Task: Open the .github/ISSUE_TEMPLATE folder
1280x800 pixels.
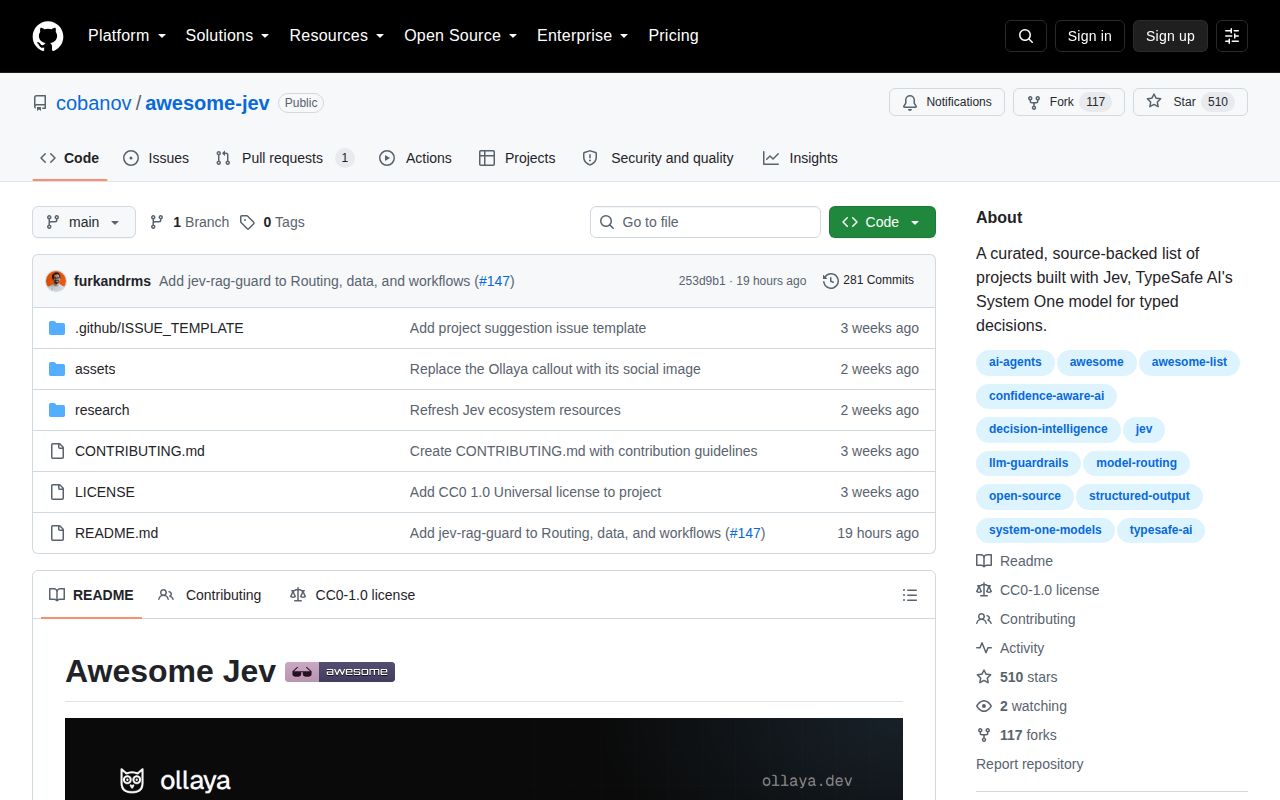Action: pyautogui.click(x=159, y=328)
